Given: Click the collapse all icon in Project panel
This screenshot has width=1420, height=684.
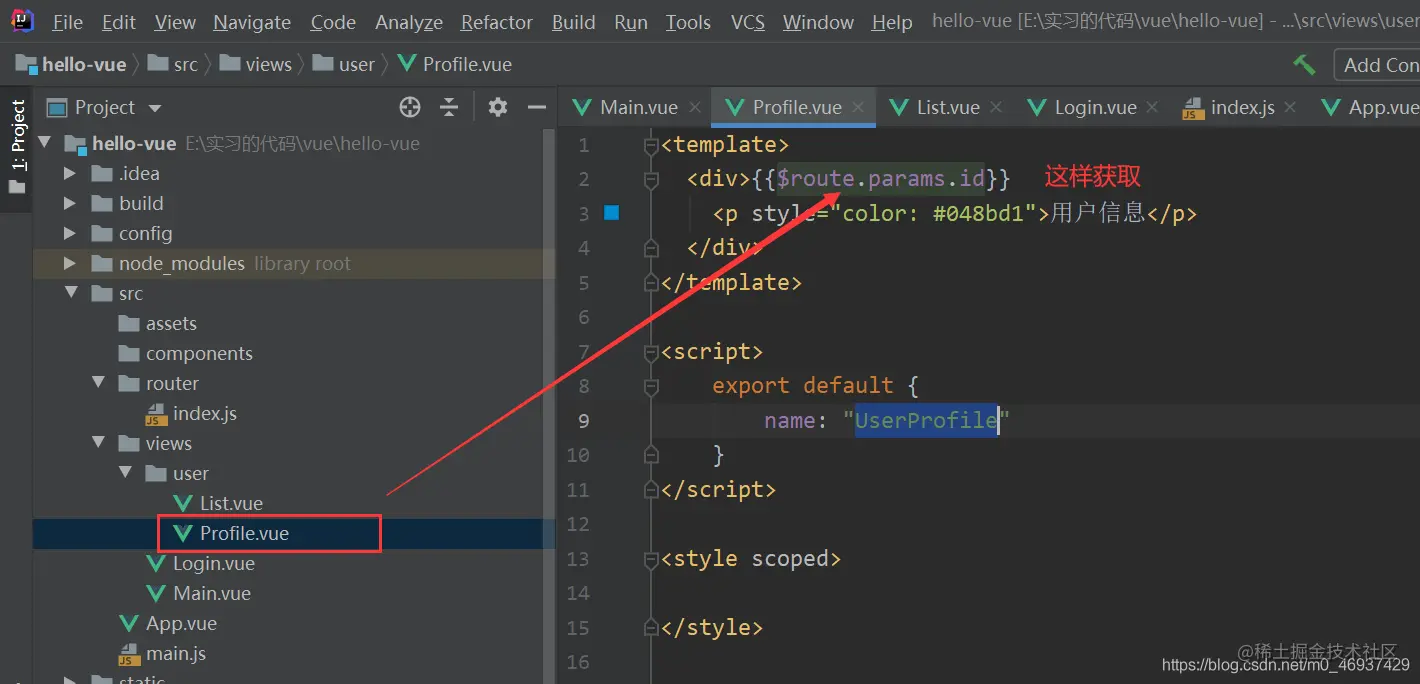Looking at the screenshot, I should 450,107.
